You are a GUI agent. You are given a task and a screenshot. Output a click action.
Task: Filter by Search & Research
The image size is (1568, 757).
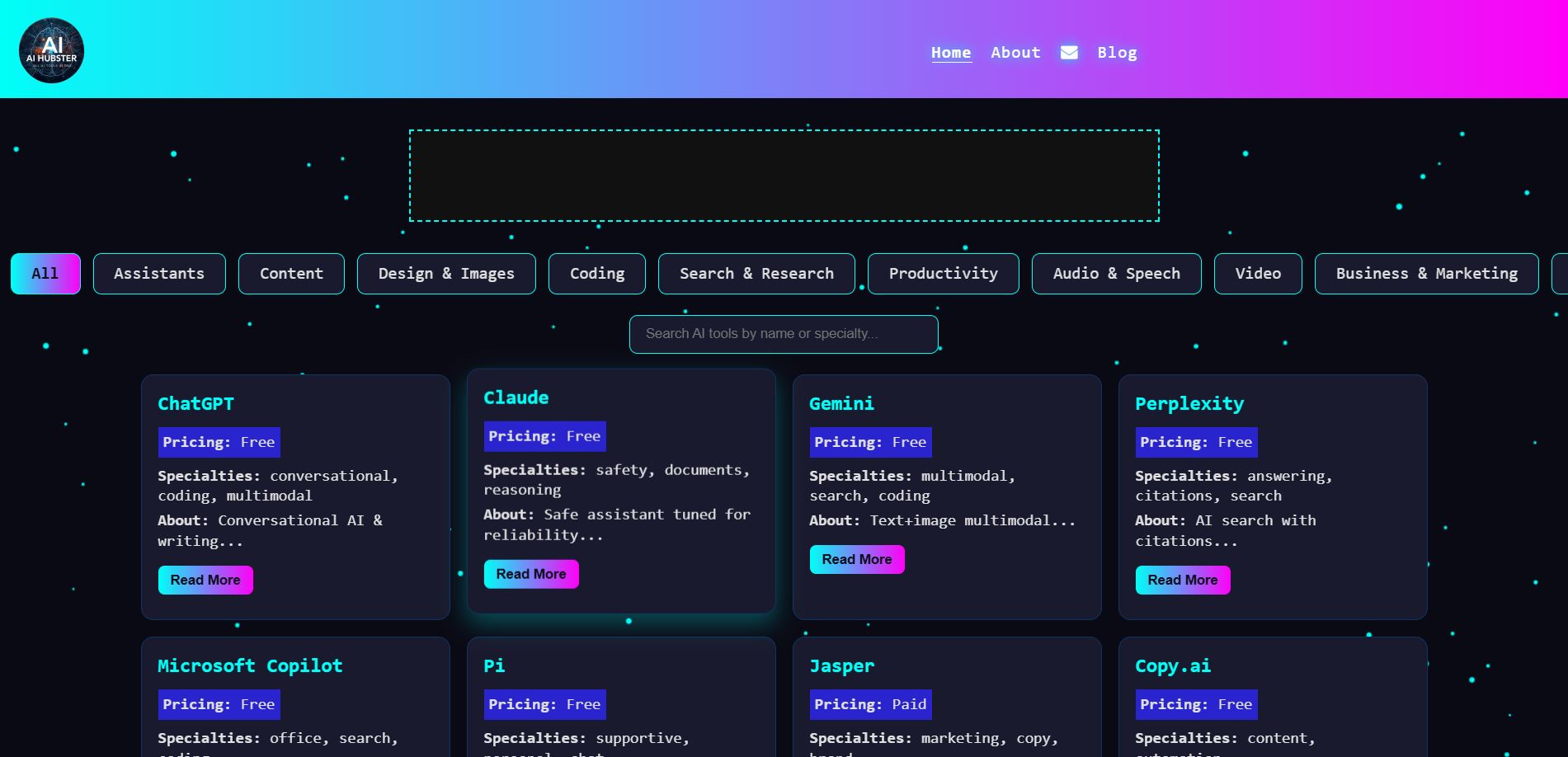click(756, 274)
